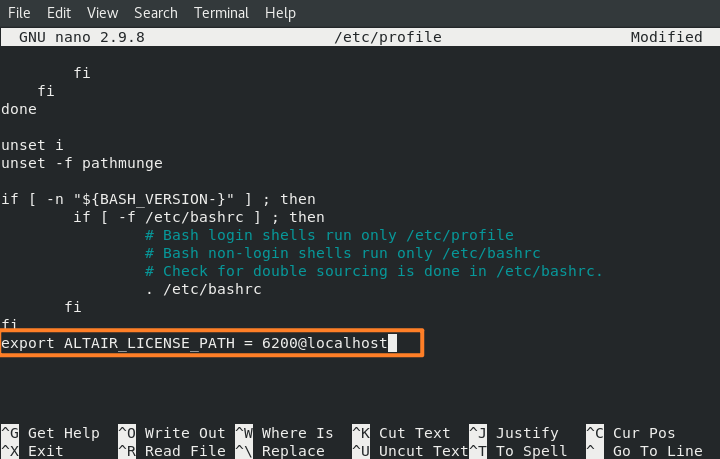Click the Get Help shortcut
720x459 pixels.
[x=63, y=433]
